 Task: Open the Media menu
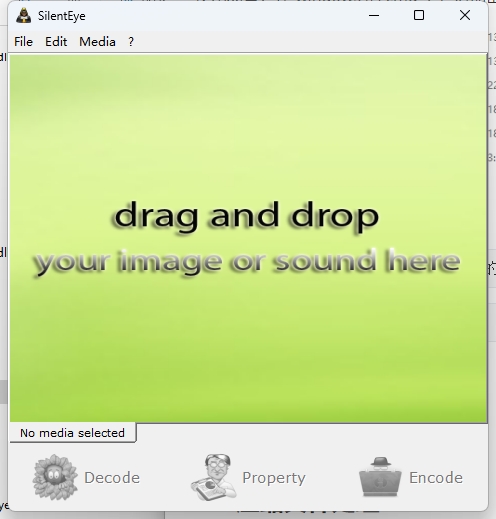(97, 42)
